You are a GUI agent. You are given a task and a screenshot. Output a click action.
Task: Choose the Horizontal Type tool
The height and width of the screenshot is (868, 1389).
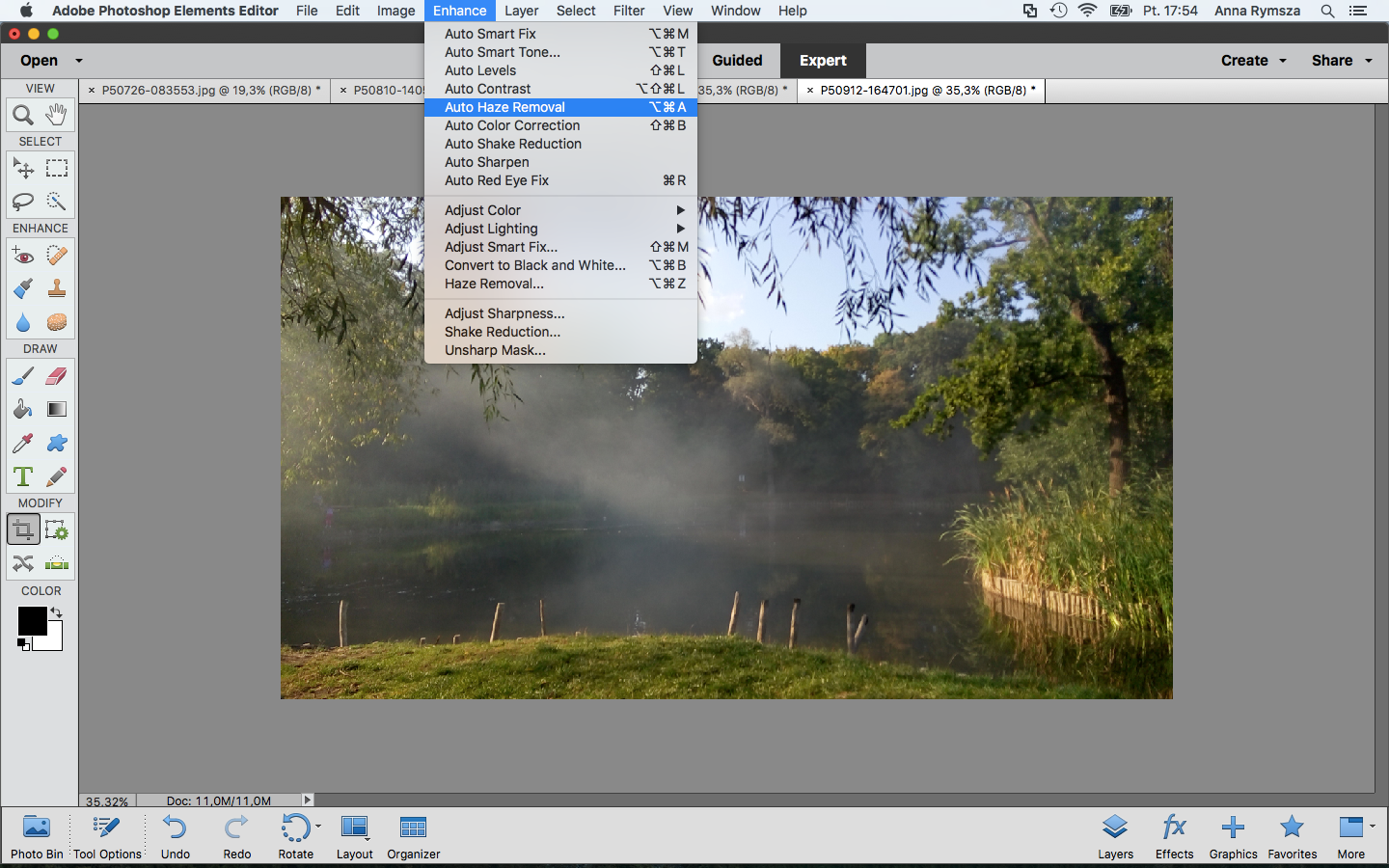23,476
